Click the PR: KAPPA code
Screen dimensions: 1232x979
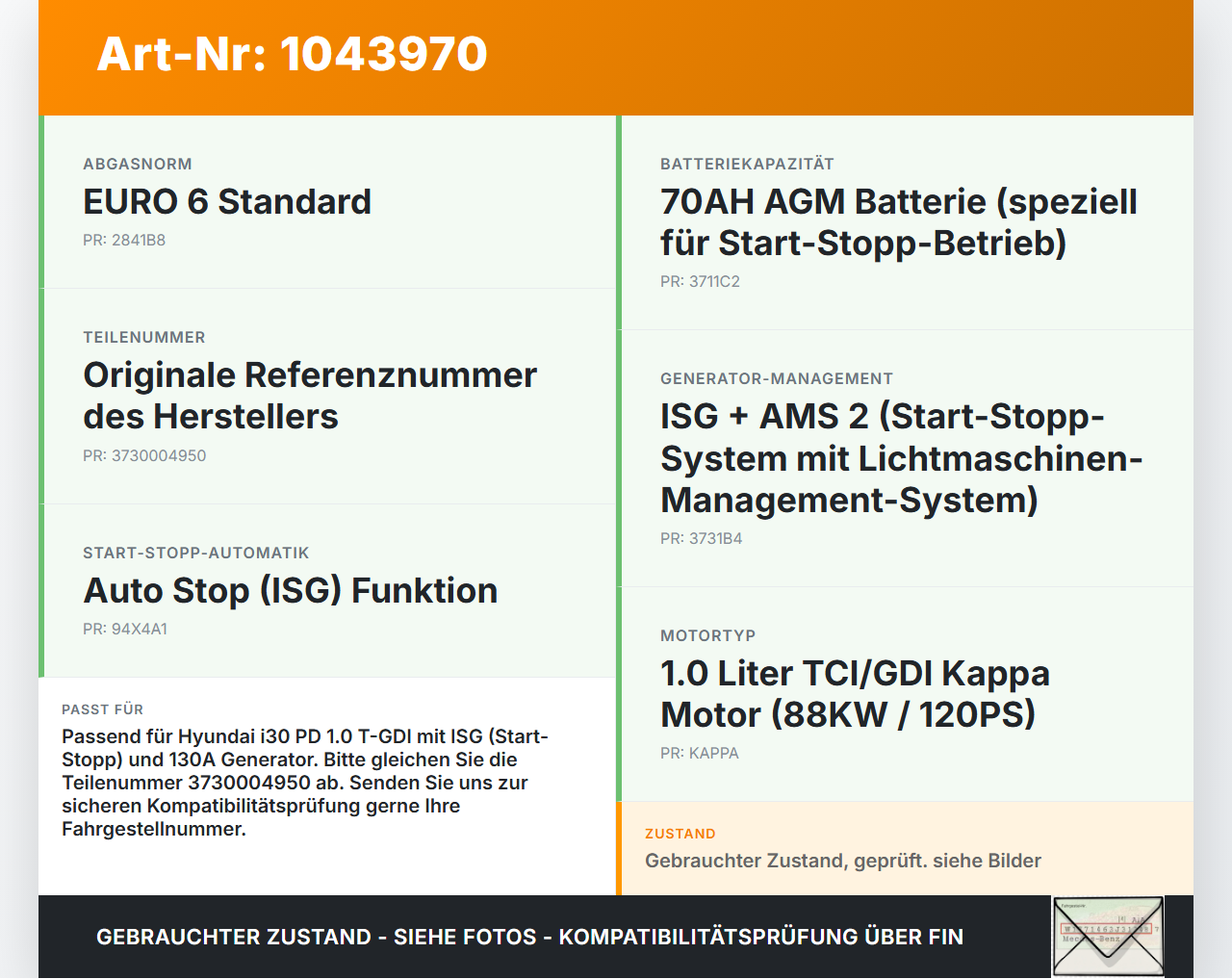click(700, 753)
